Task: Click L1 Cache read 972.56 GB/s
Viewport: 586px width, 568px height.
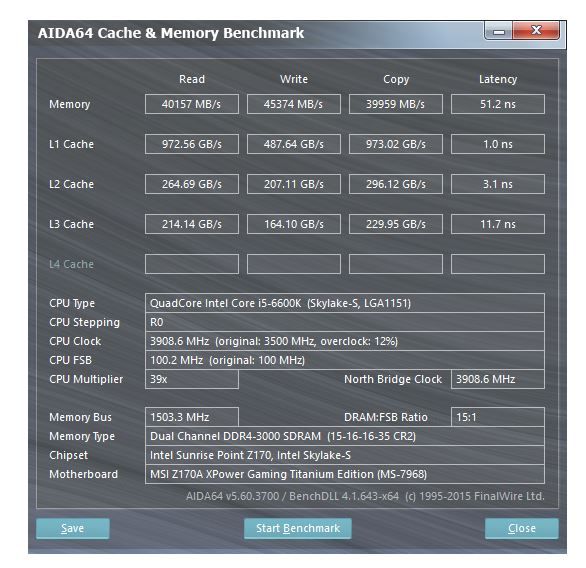Action: tap(192, 144)
